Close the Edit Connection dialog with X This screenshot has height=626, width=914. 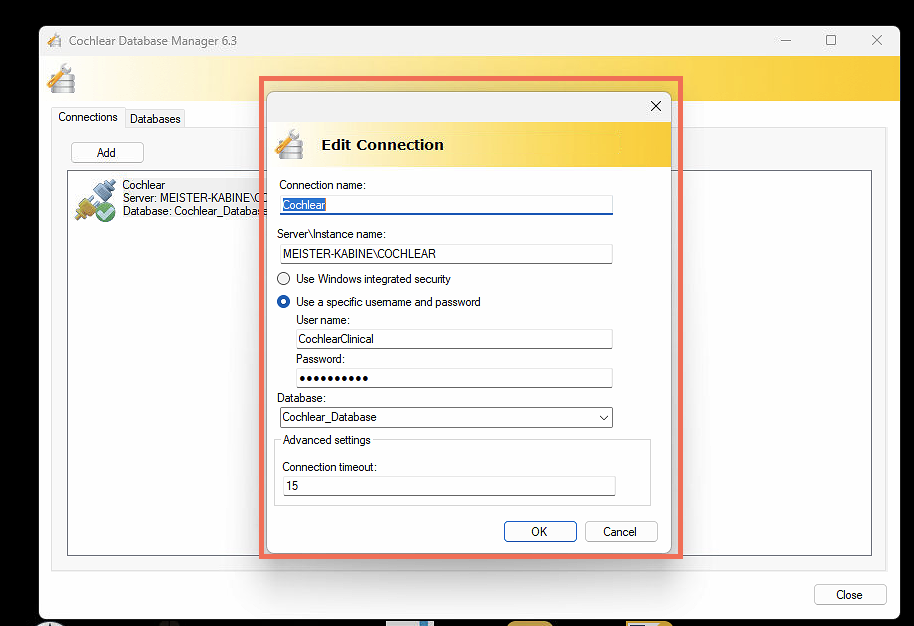tap(656, 106)
